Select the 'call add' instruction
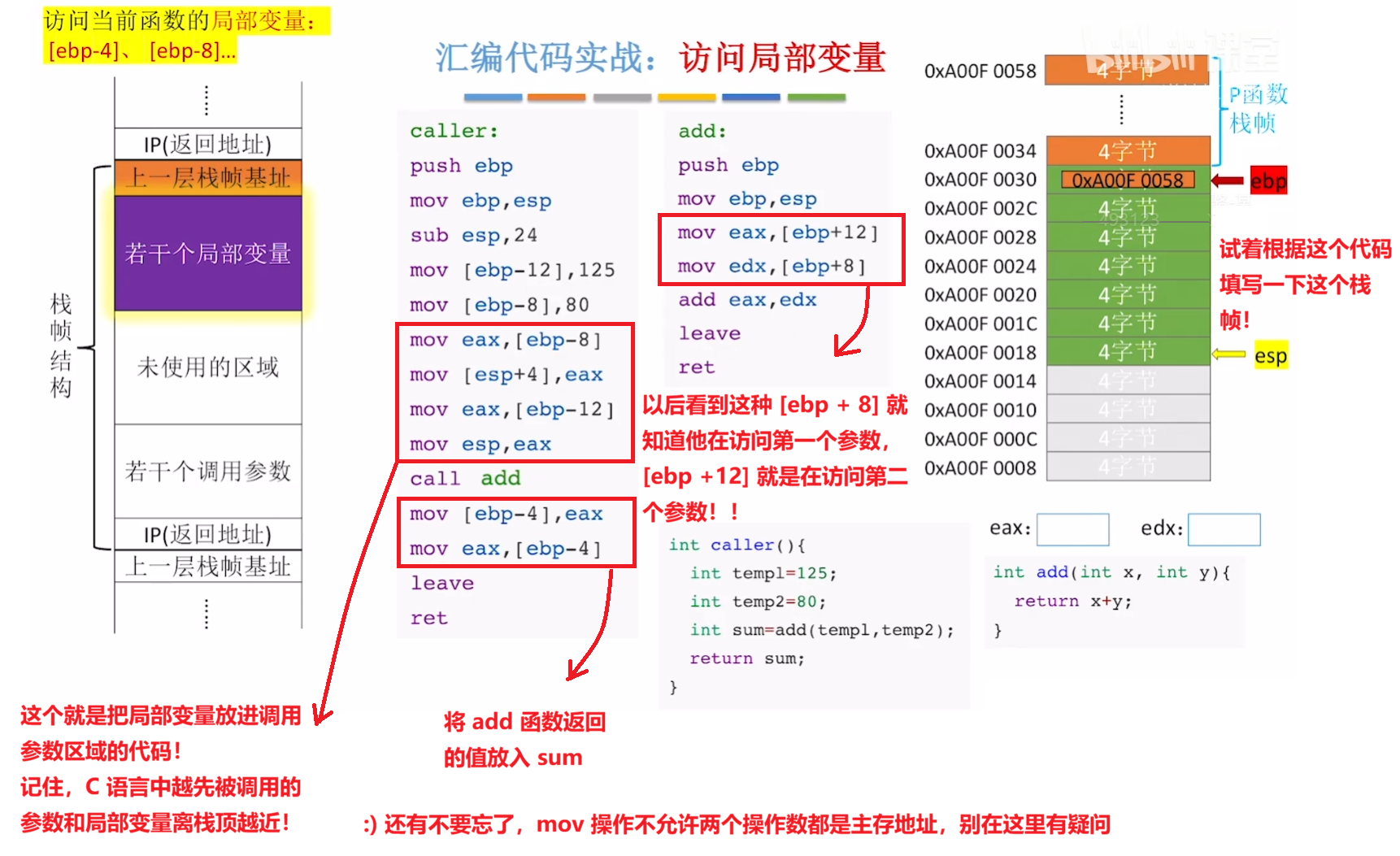1400x856 pixels. click(465, 479)
